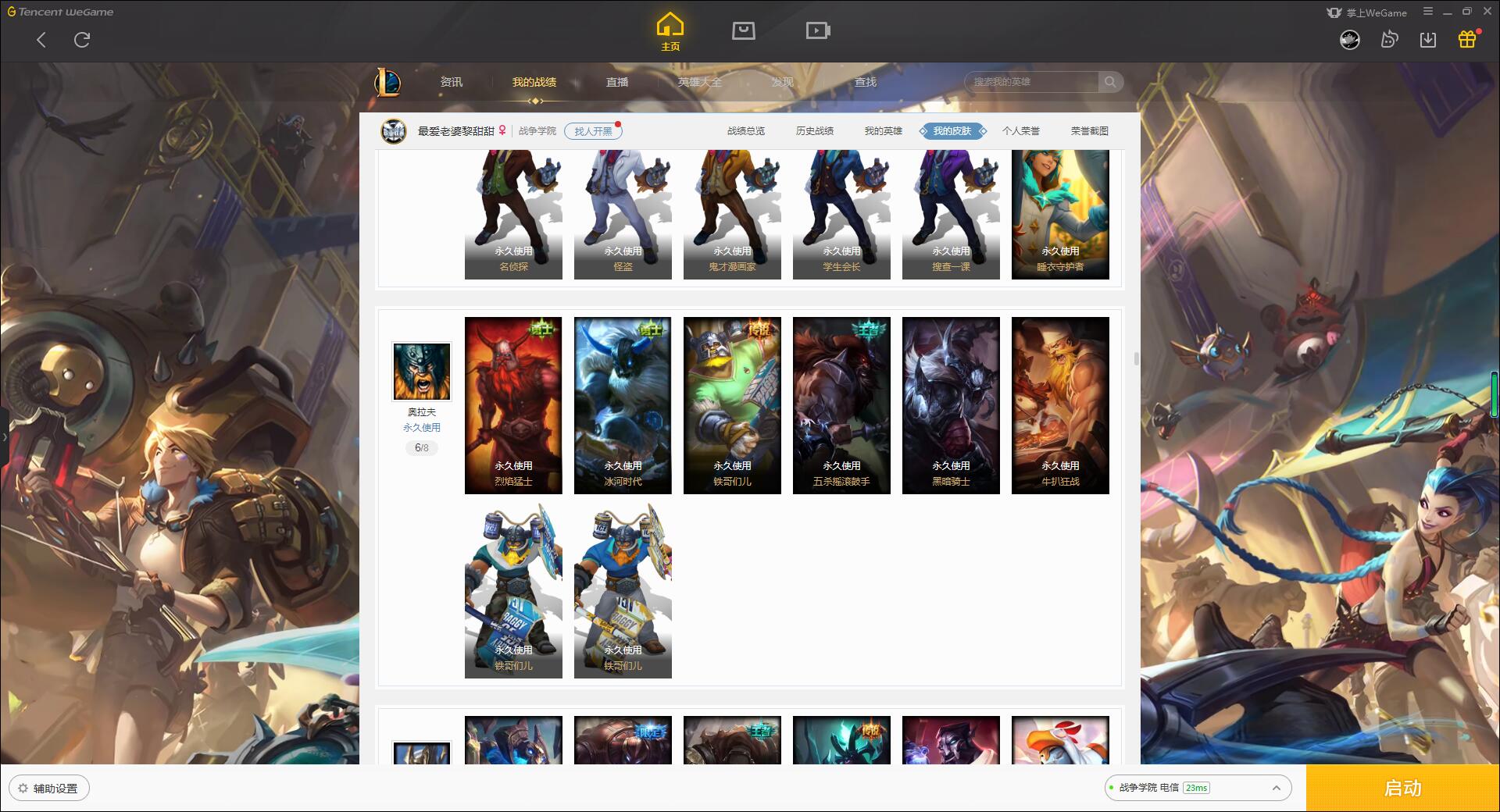Screen dimensions: 1500x812
Task: Open the 主页 home icon
Action: tap(670, 32)
